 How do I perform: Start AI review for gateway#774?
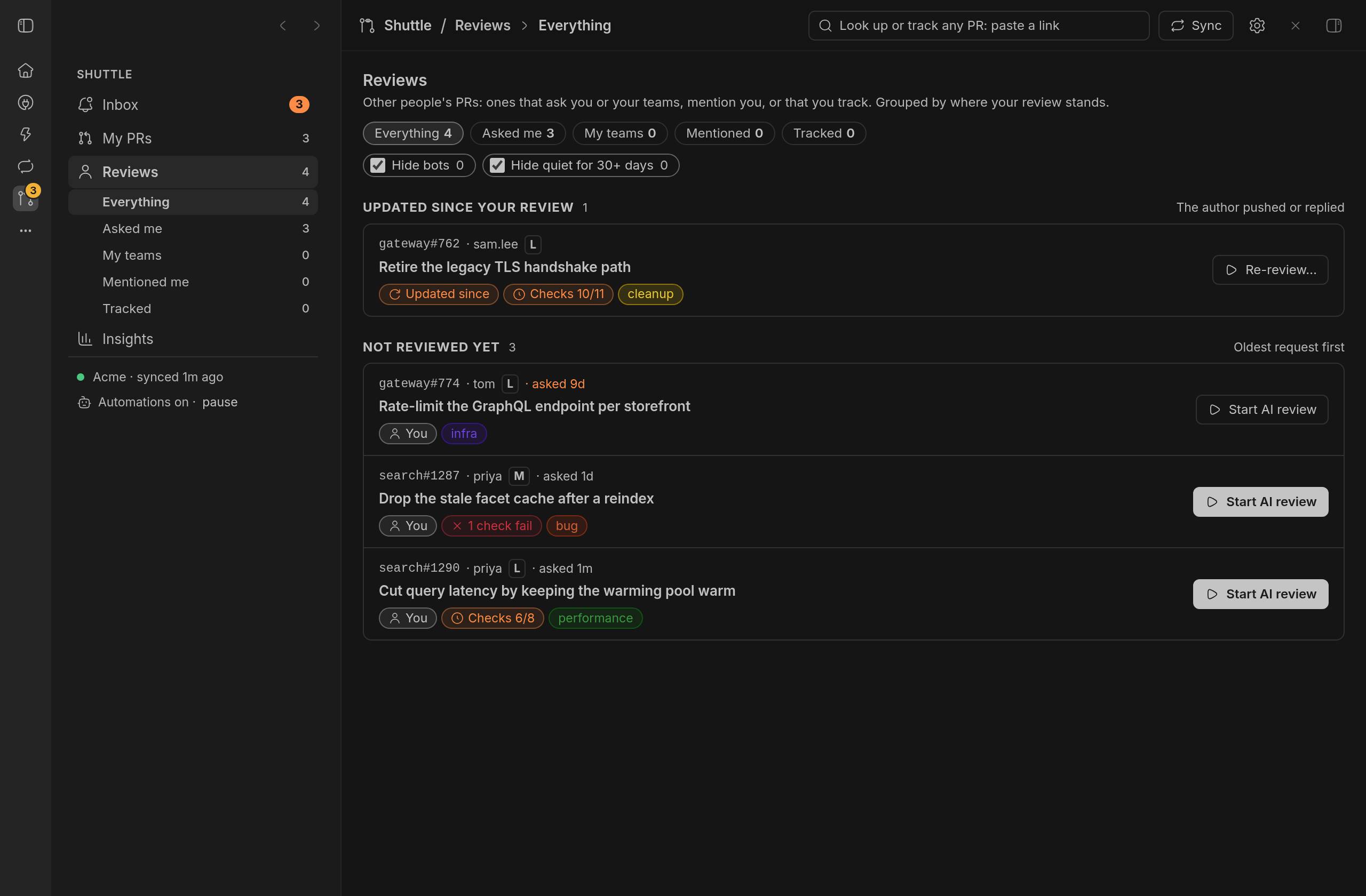click(x=1261, y=410)
